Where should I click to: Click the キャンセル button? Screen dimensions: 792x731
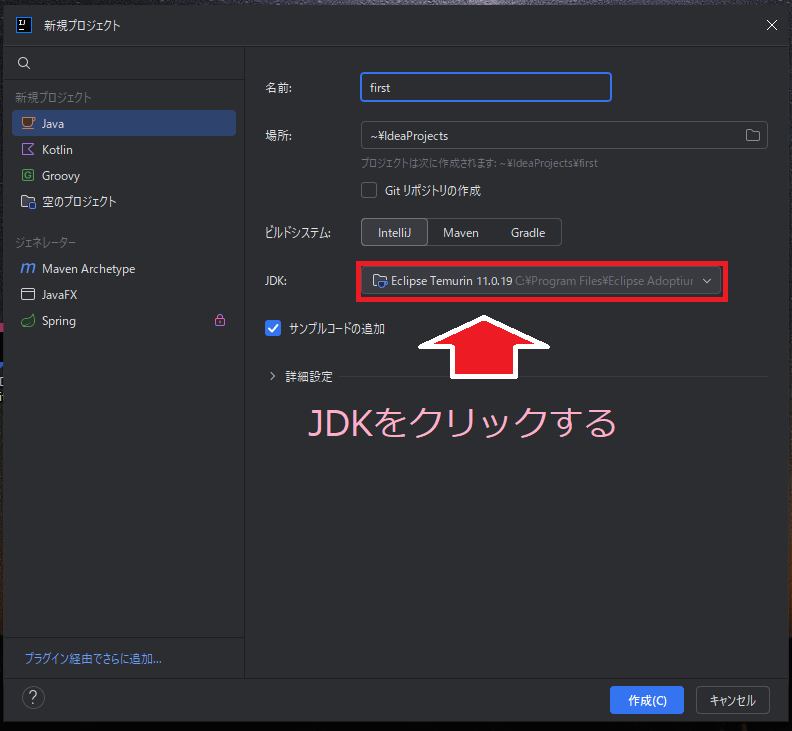[x=732, y=700]
